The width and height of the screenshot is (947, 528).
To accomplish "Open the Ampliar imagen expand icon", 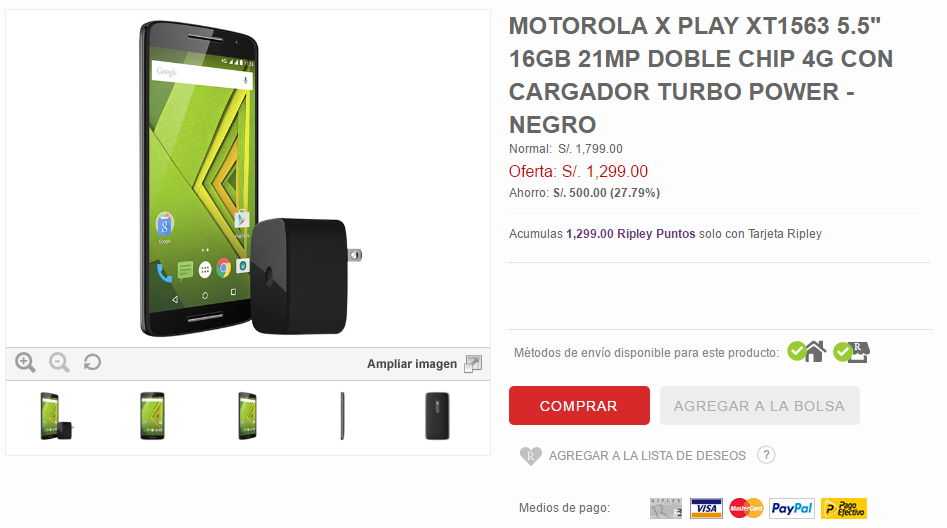I will [473, 364].
